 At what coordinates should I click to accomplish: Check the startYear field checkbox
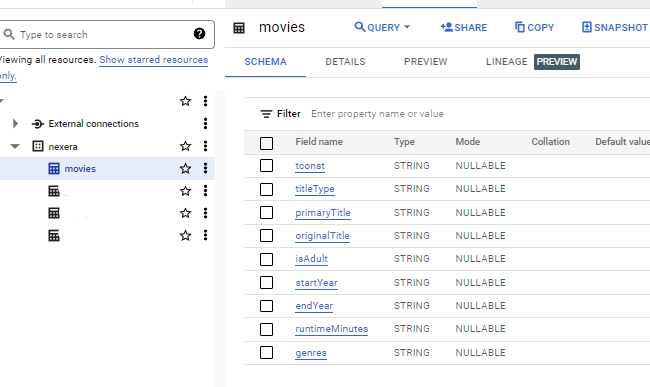coord(267,283)
